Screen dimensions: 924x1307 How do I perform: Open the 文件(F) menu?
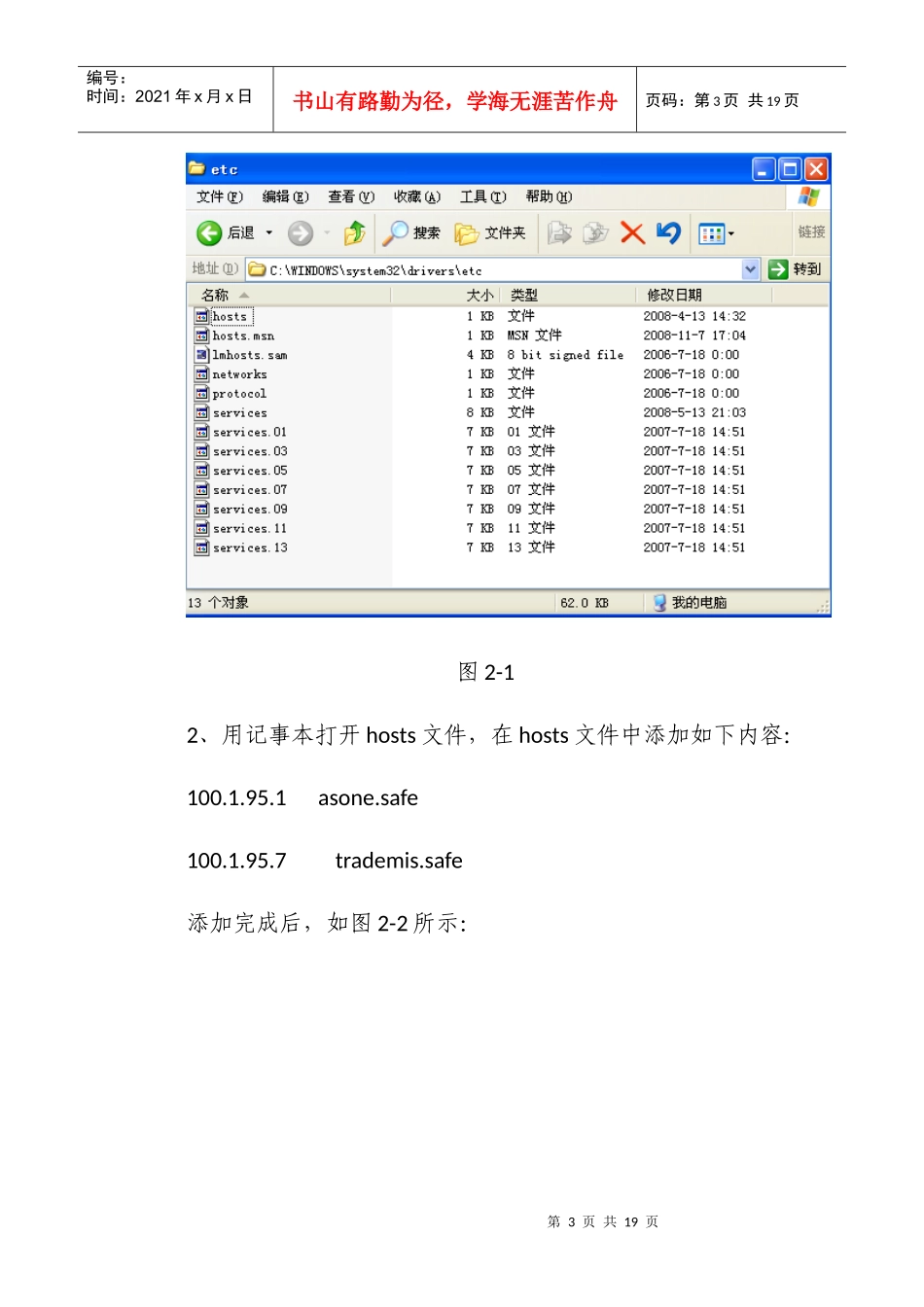pos(220,196)
